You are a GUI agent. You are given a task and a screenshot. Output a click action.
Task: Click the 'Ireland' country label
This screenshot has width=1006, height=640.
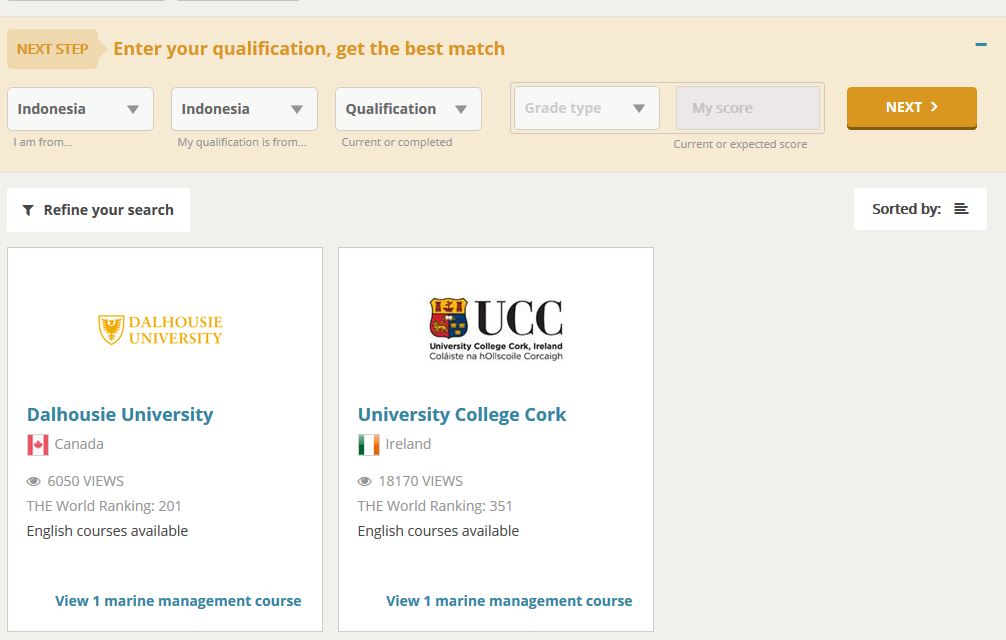pos(408,444)
